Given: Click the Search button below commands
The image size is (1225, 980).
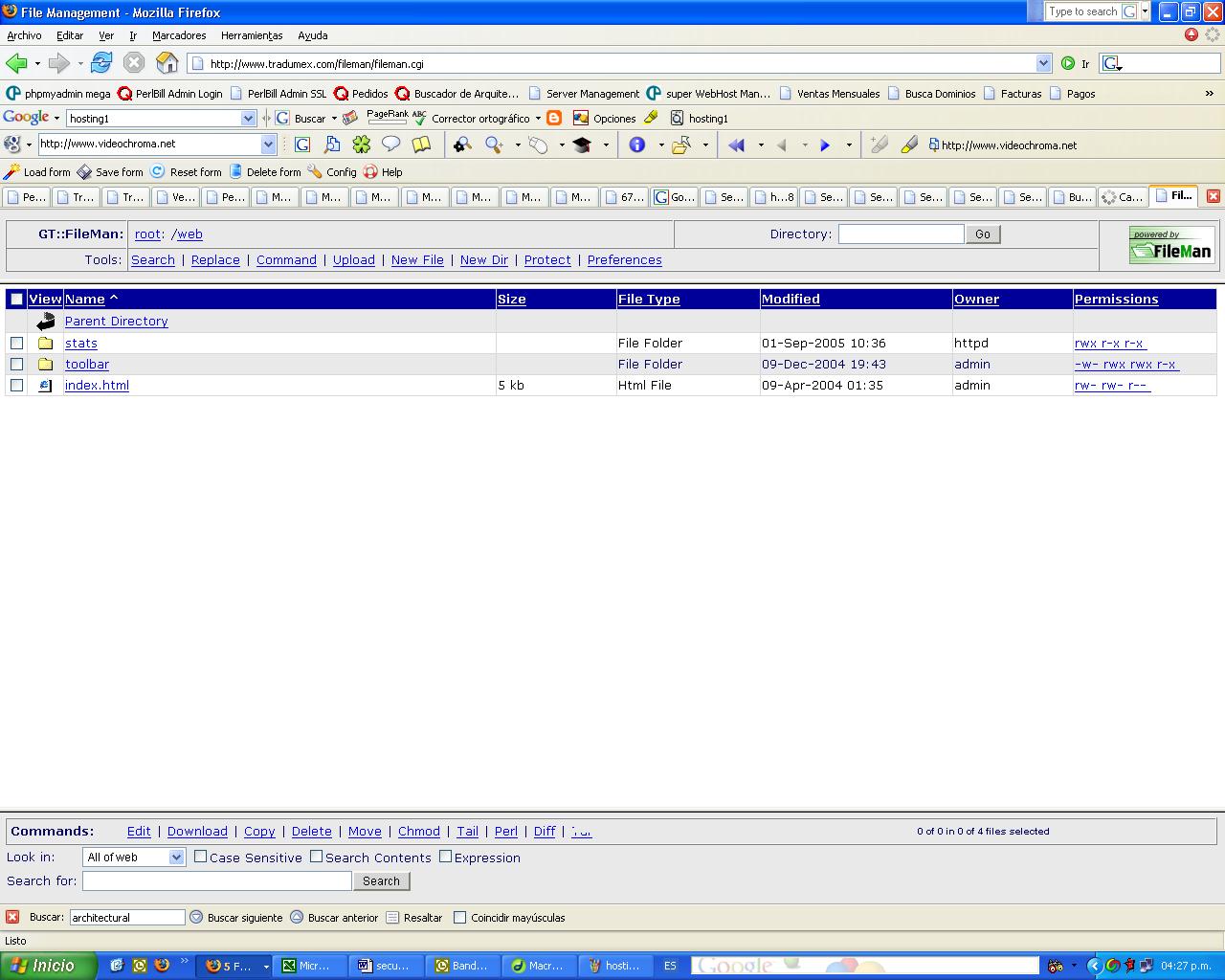Looking at the screenshot, I should (x=382, y=881).
